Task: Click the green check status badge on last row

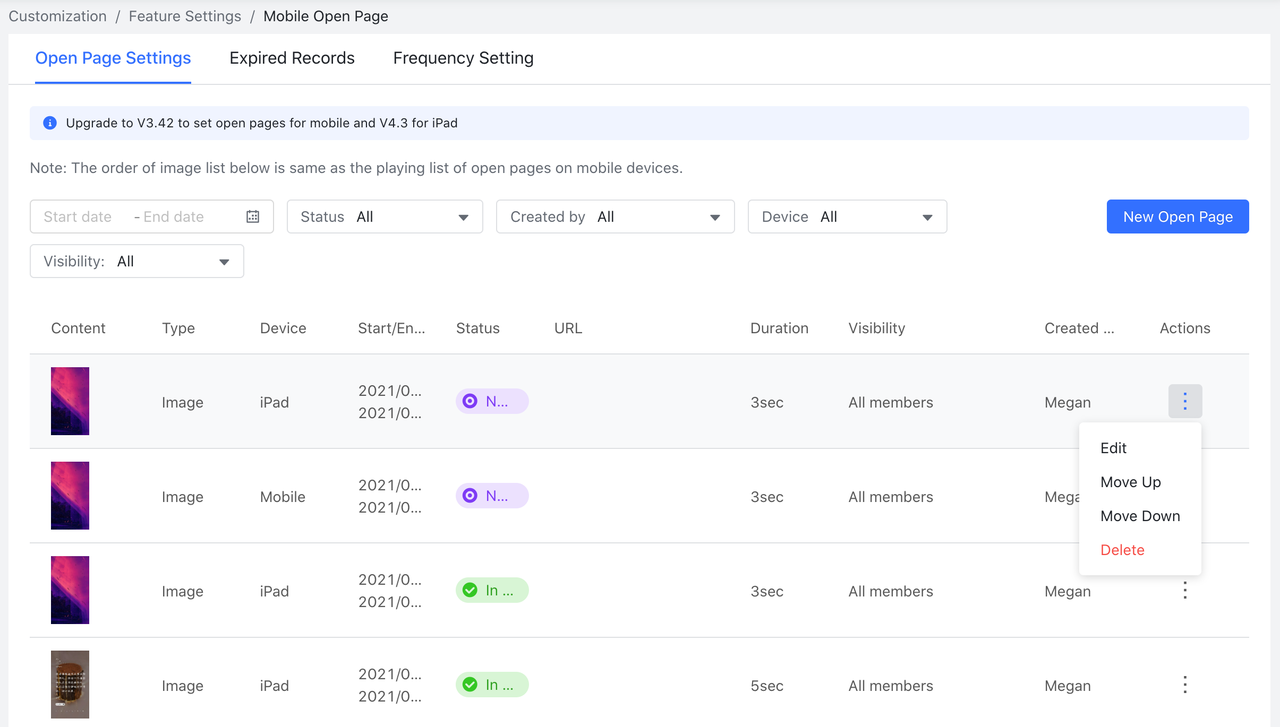Action: 491,684
